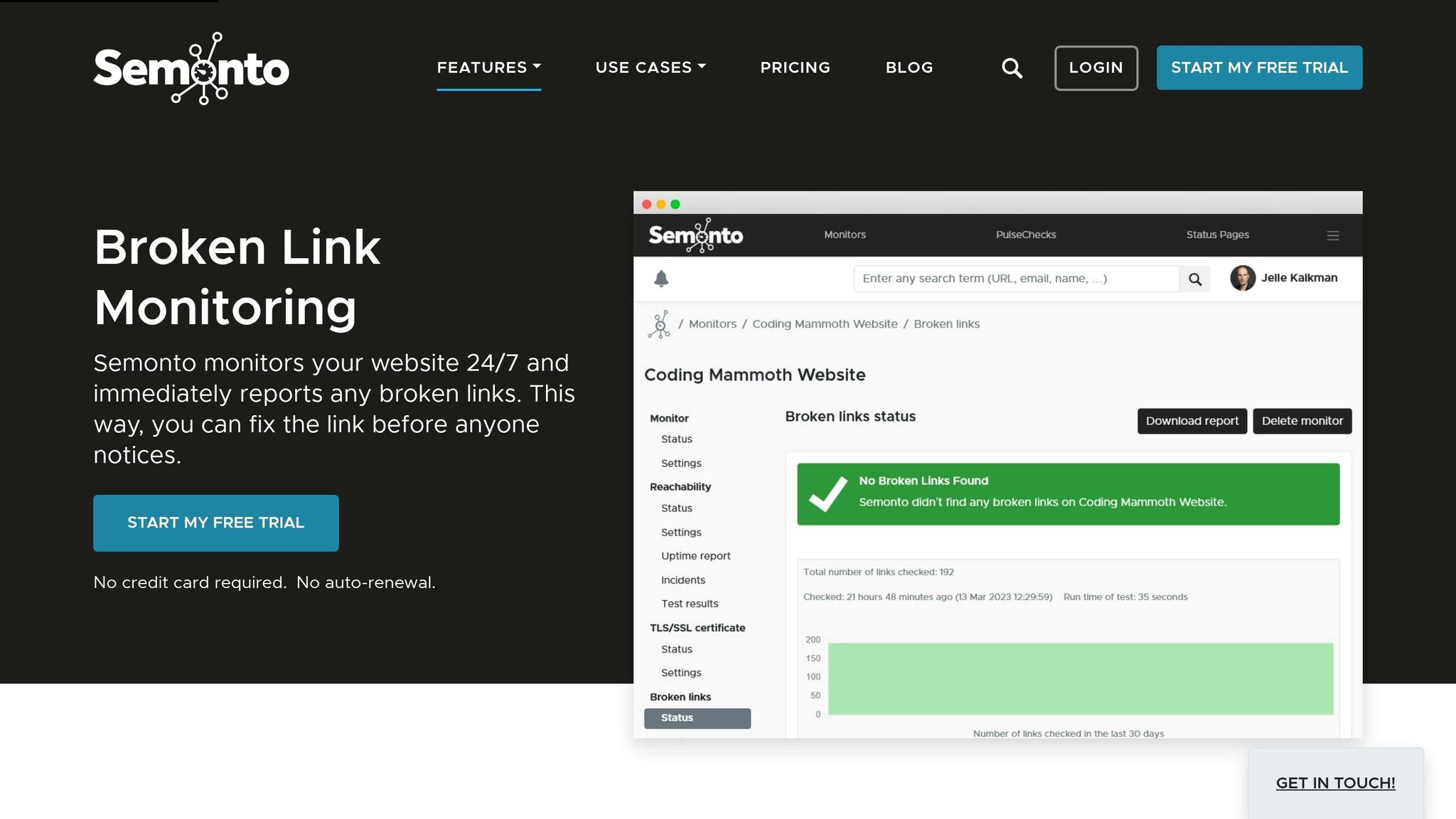The height and width of the screenshot is (819, 1456).
Task: Click the 'Checked: 21 hours 48 minutes ago' text
Action: click(x=928, y=597)
